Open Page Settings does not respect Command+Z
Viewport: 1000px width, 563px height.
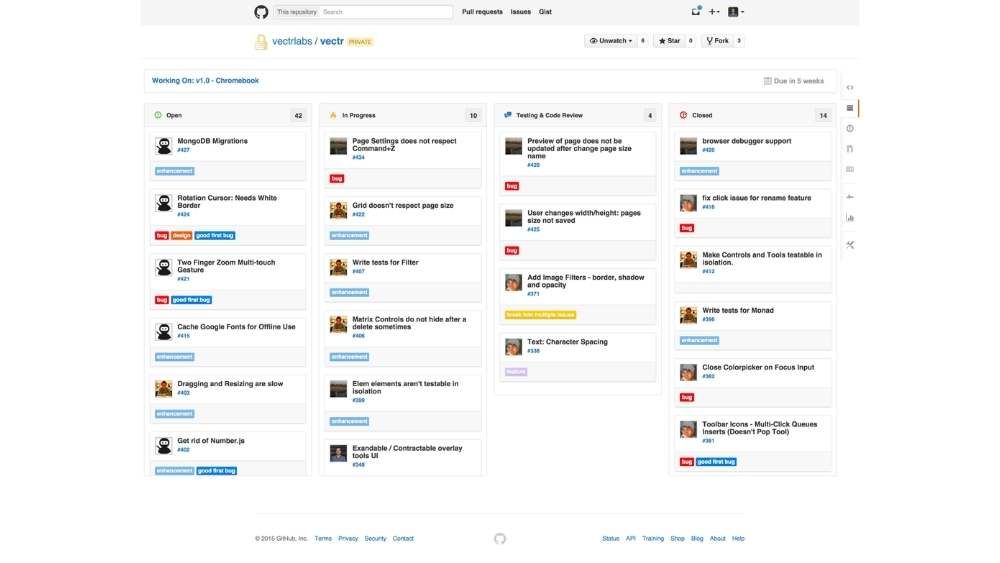point(404,145)
